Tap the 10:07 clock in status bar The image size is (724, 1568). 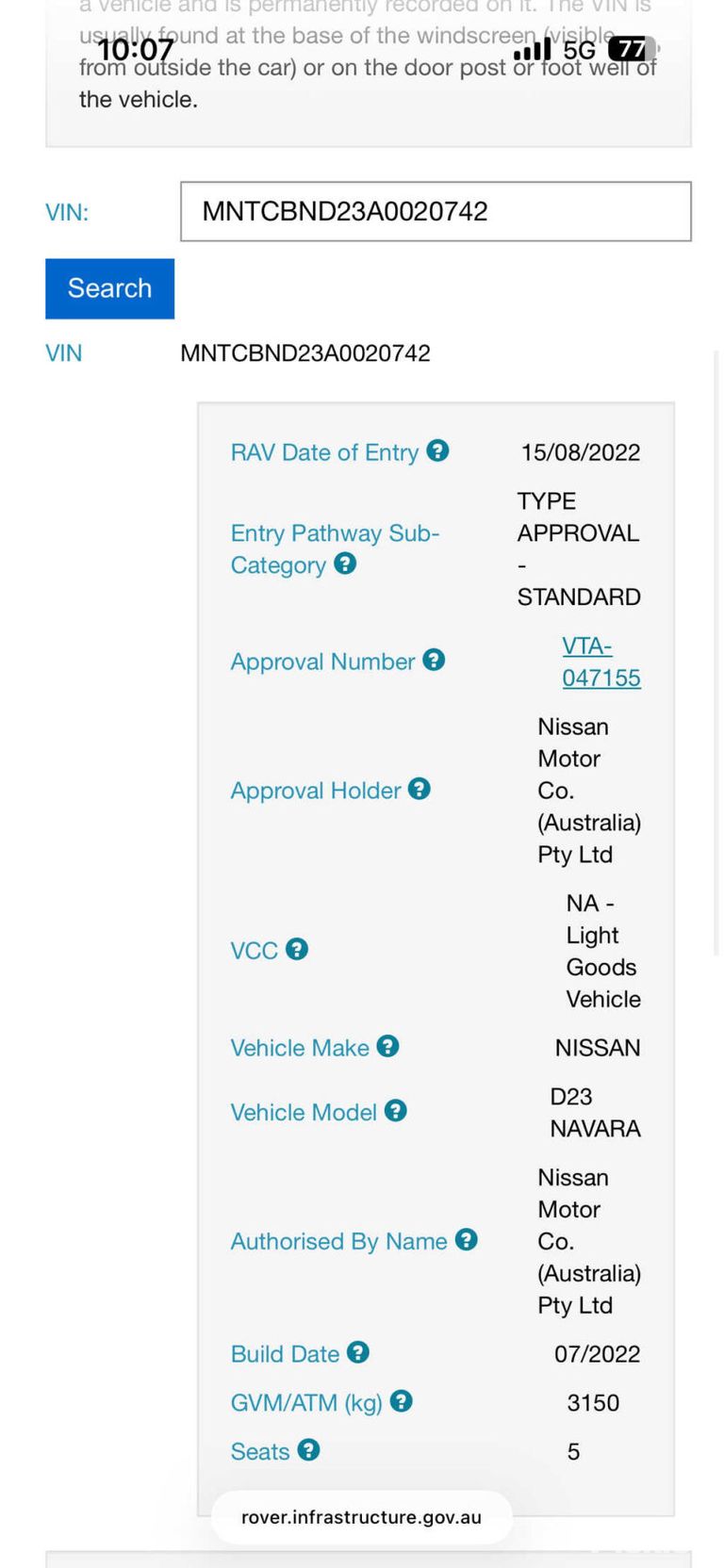tap(136, 49)
